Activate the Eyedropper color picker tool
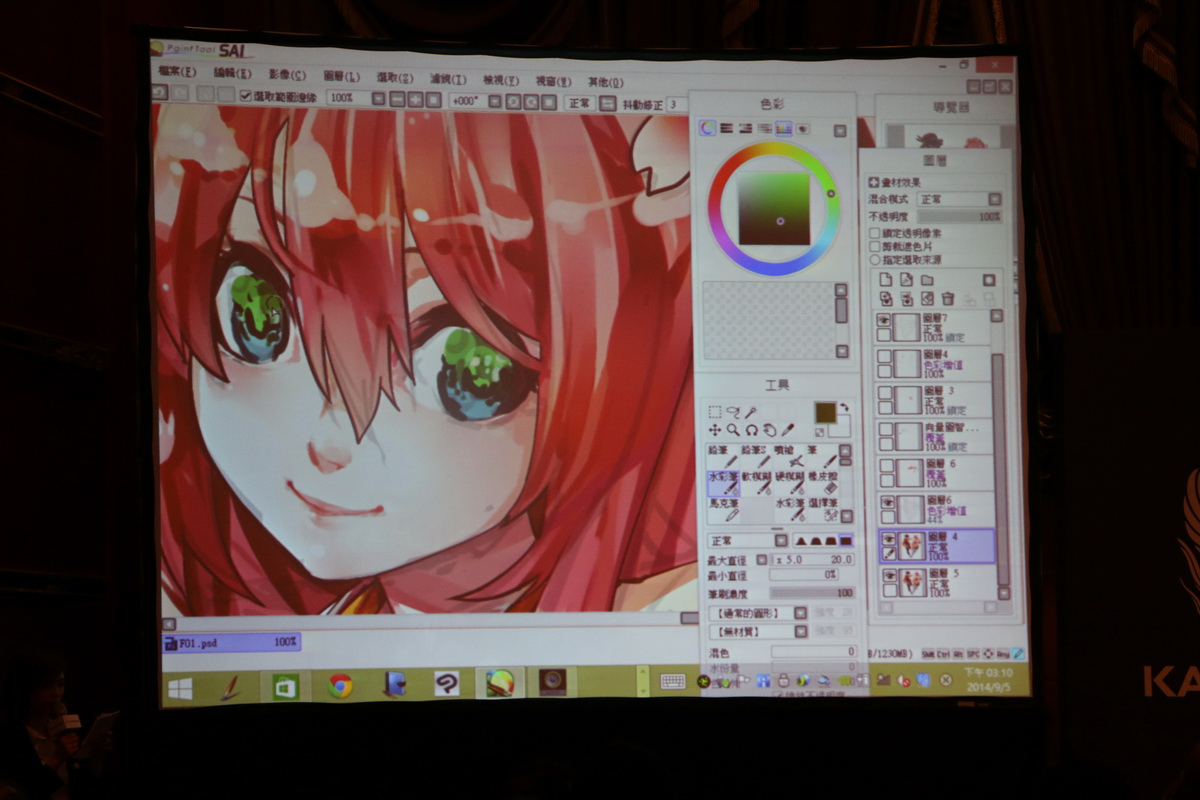The image size is (1200, 800). (x=787, y=429)
